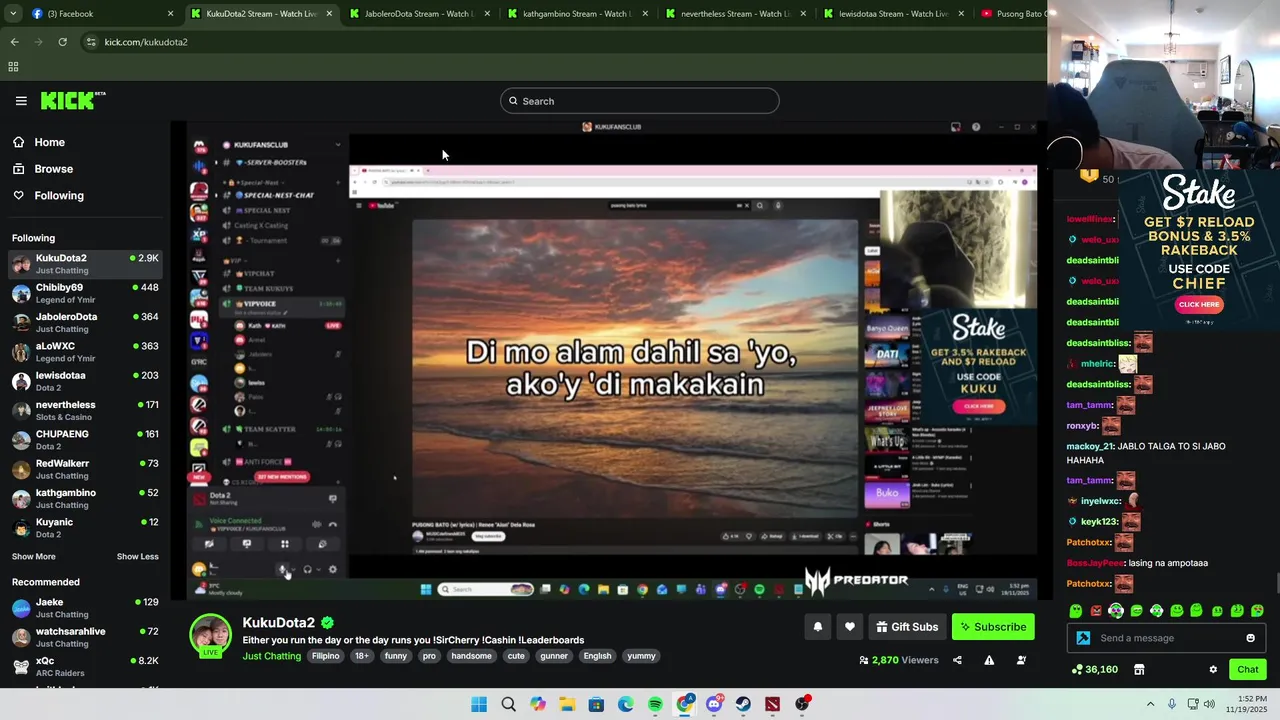Switch to the nevertheless Stream tab
This screenshot has width=1280, height=720.
click(x=735, y=14)
